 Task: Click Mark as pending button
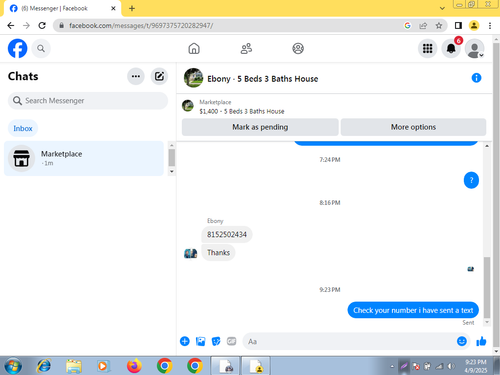pyautogui.click(x=260, y=127)
